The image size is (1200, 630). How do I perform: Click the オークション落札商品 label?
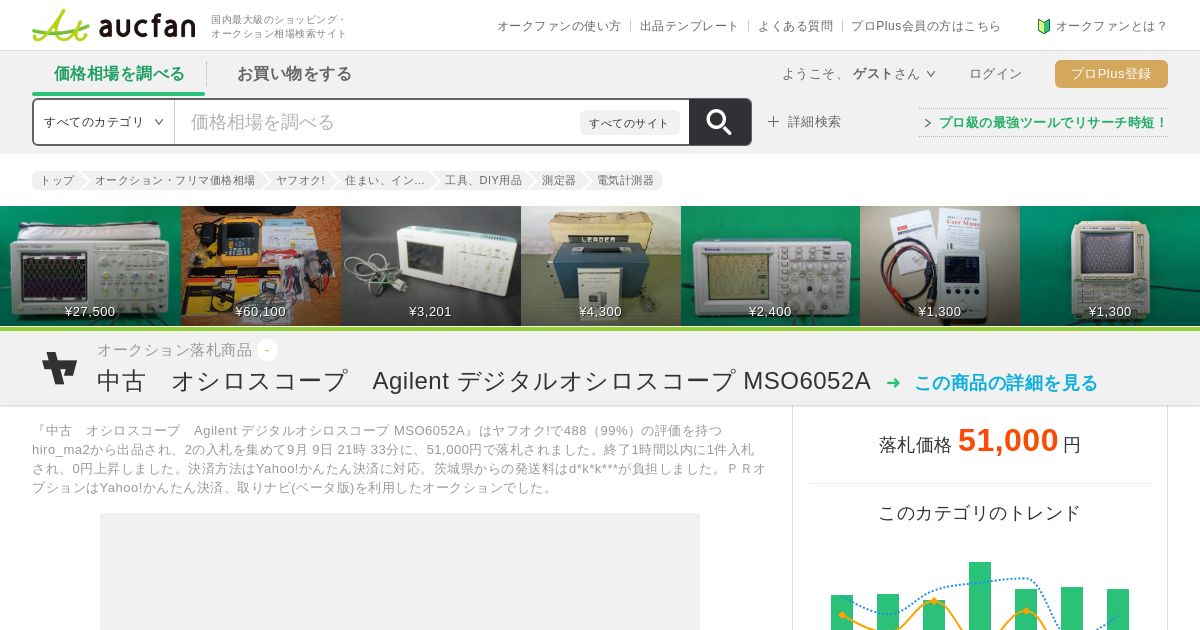(175, 350)
